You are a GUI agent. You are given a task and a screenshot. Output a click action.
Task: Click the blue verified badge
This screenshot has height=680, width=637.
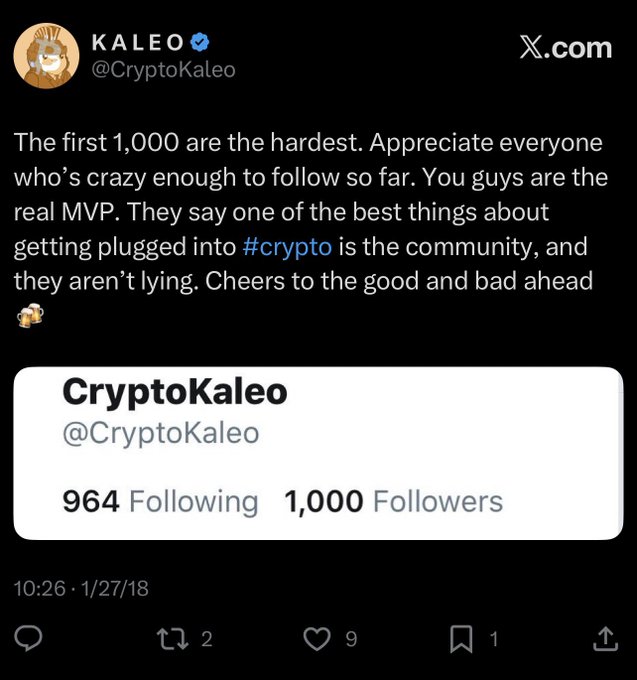coord(200,43)
